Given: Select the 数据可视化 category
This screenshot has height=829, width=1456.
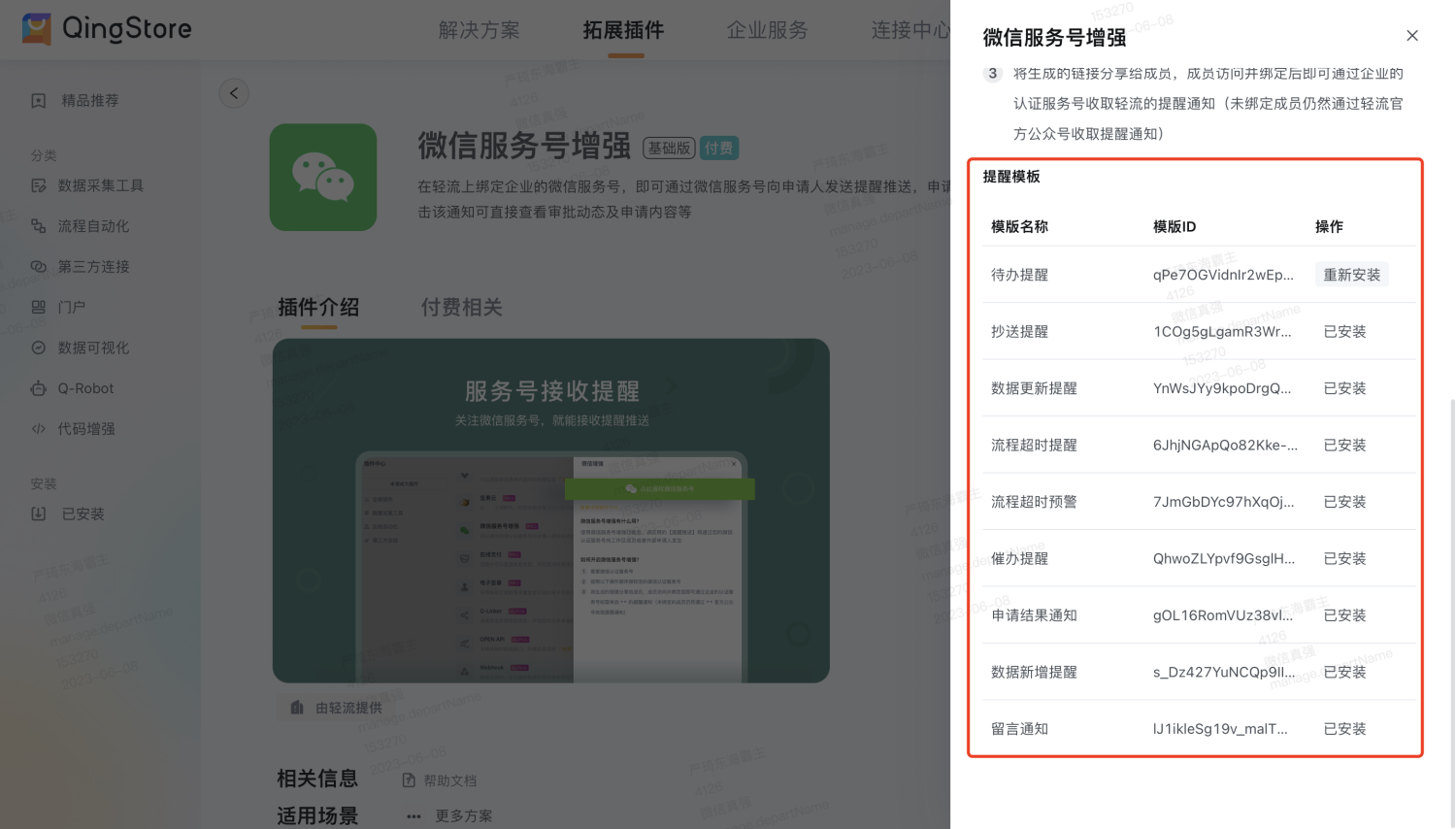Looking at the screenshot, I should (92, 348).
